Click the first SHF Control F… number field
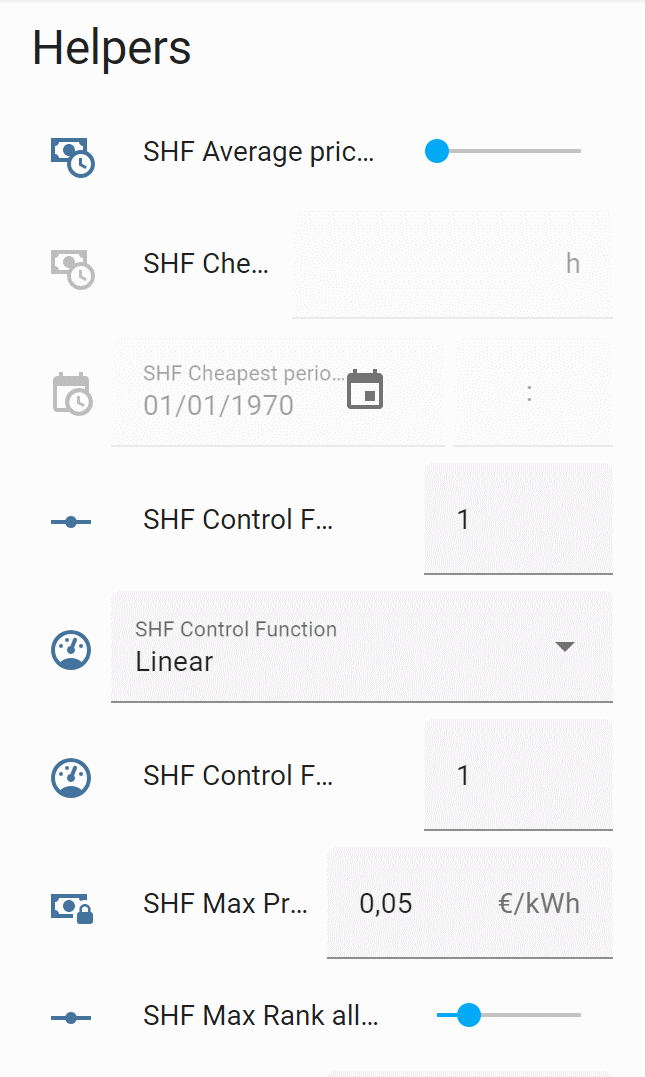The height and width of the screenshot is (1077, 645). click(x=517, y=520)
